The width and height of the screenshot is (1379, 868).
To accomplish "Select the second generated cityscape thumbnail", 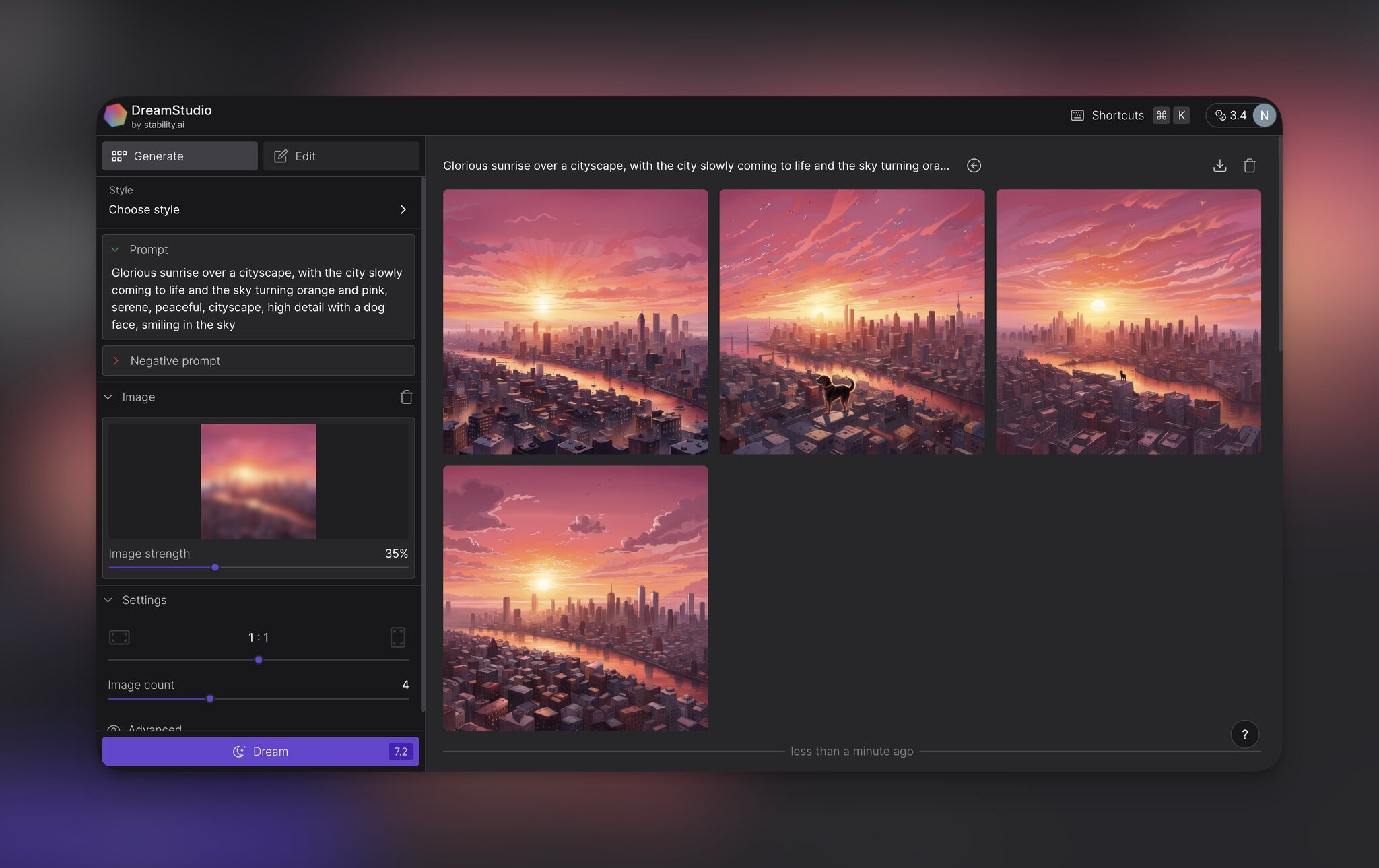I will pos(851,321).
